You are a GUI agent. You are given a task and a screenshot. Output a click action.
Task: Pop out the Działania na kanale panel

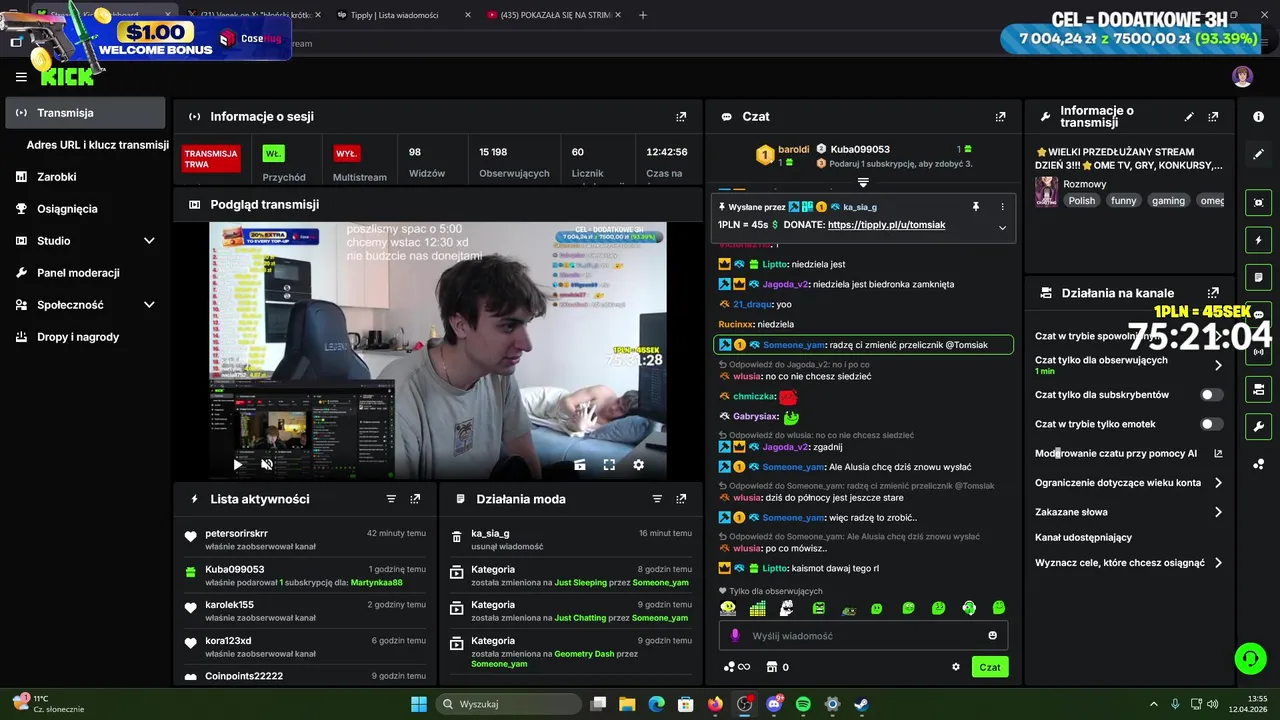[x=1213, y=293]
